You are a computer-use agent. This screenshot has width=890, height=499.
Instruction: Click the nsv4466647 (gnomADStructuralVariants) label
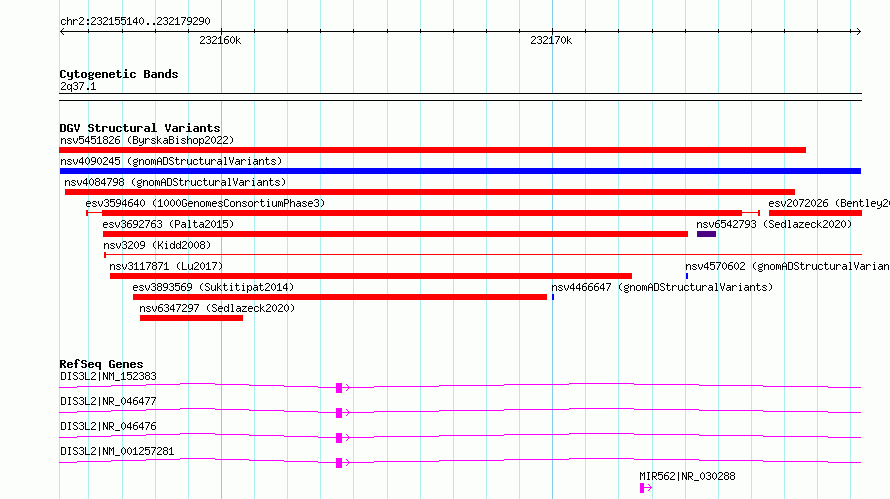click(x=662, y=287)
